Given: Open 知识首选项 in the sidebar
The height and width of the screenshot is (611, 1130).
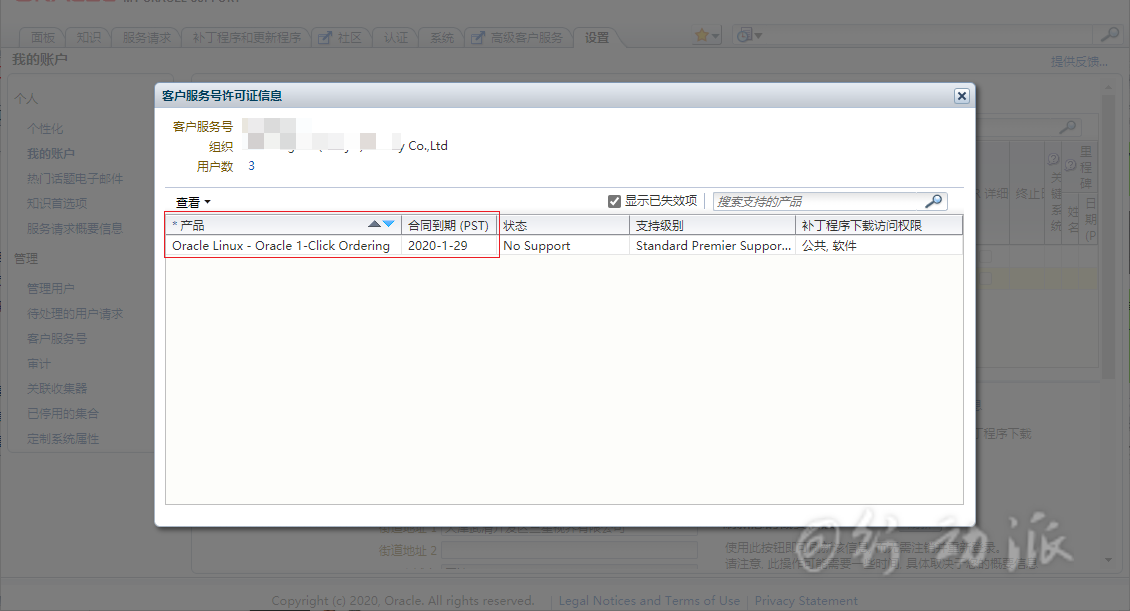Looking at the screenshot, I should click(x=57, y=204).
